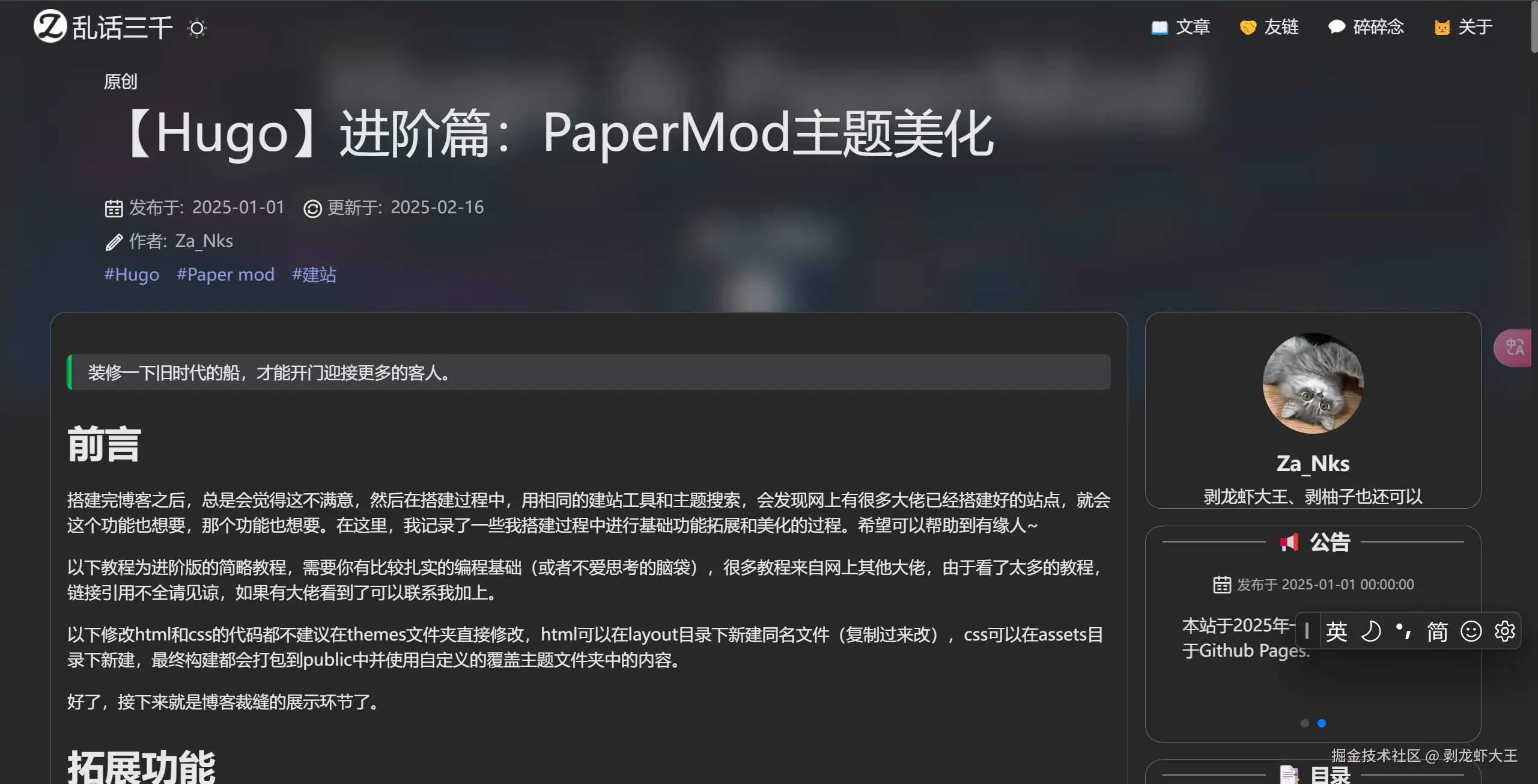This screenshot has height=784, width=1538.
Task: Click the calendar icon beside 发布于 date
Action: coord(114,207)
